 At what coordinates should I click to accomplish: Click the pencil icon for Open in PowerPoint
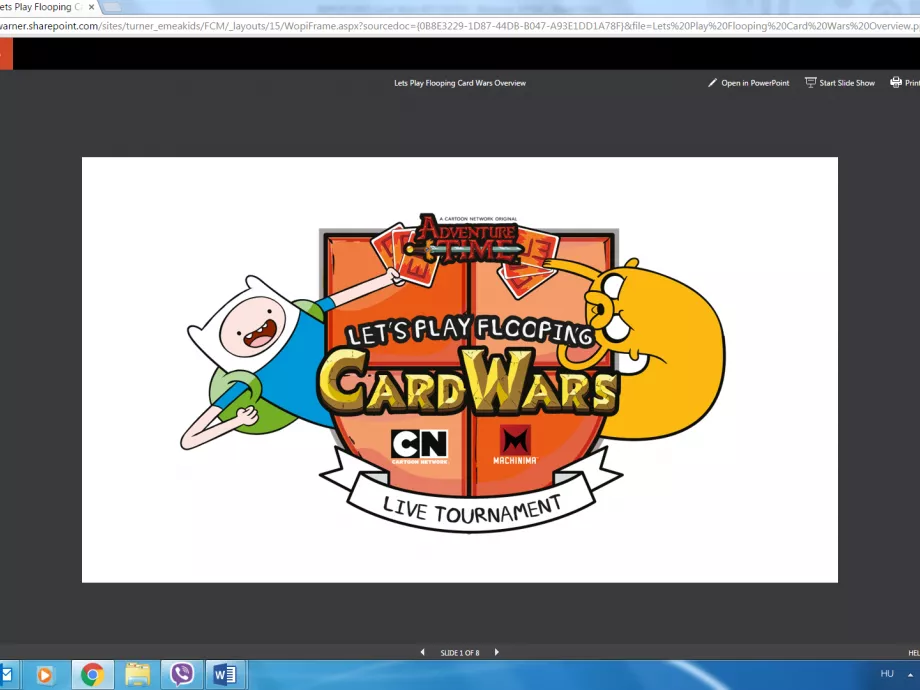(712, 83)
